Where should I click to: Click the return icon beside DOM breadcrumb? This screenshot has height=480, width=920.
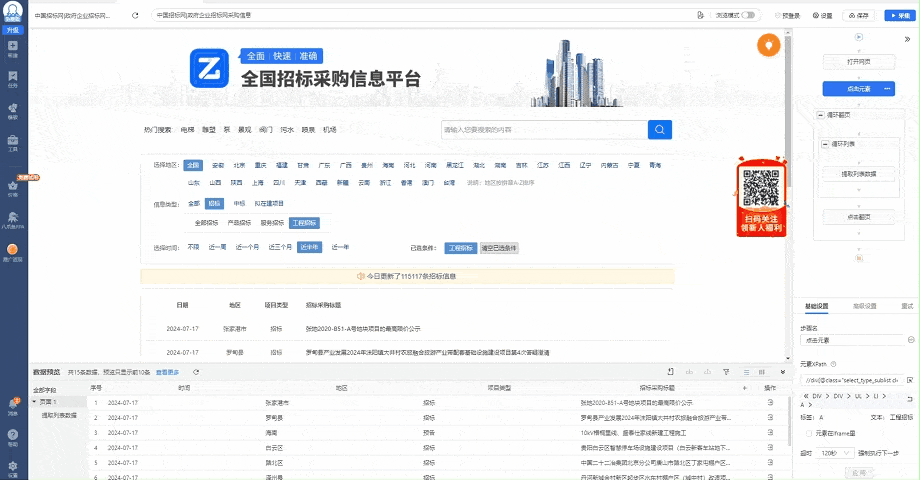(910, 398)
